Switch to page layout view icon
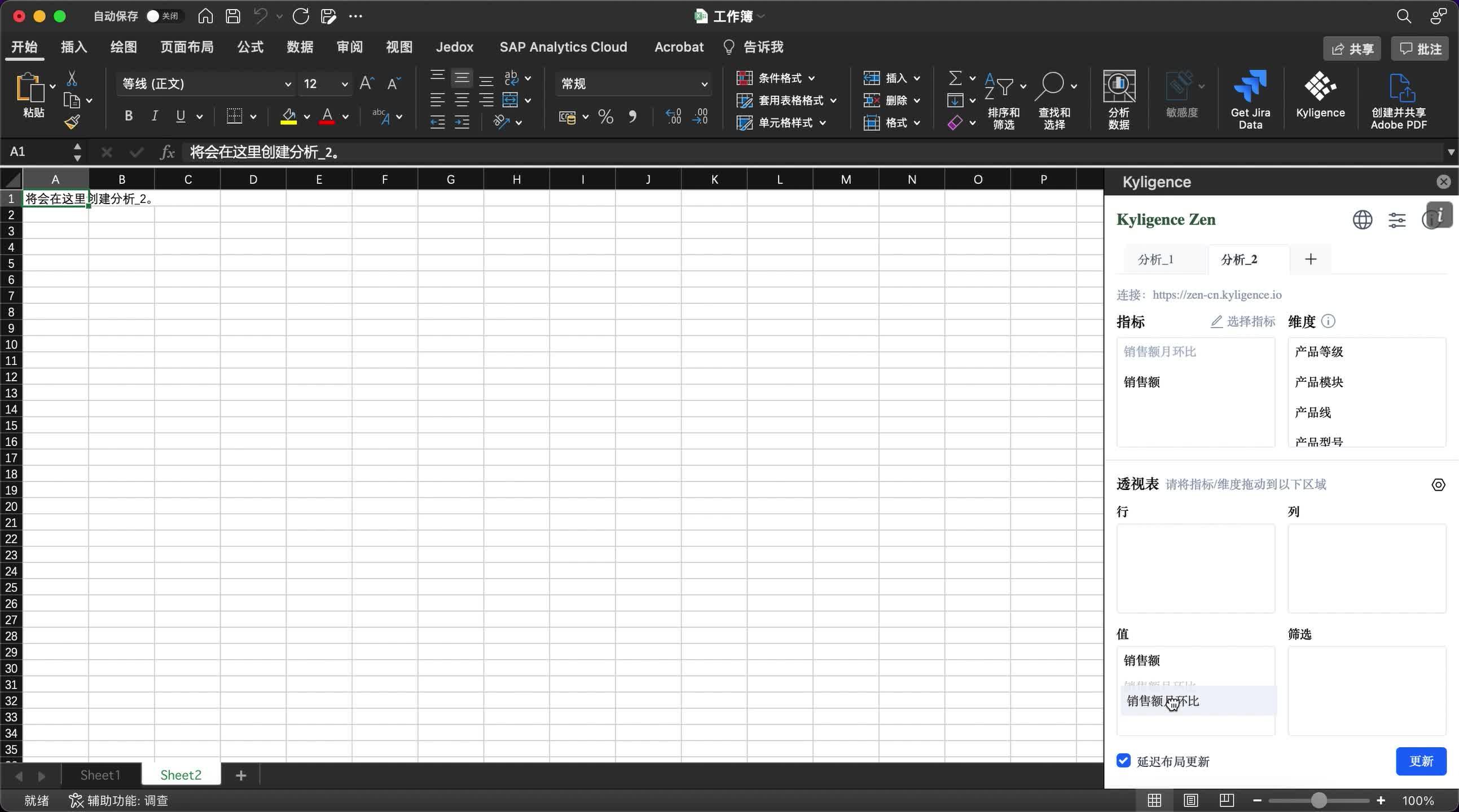Viewport: 1459px width, 812px height. (x=1190, y=800)
